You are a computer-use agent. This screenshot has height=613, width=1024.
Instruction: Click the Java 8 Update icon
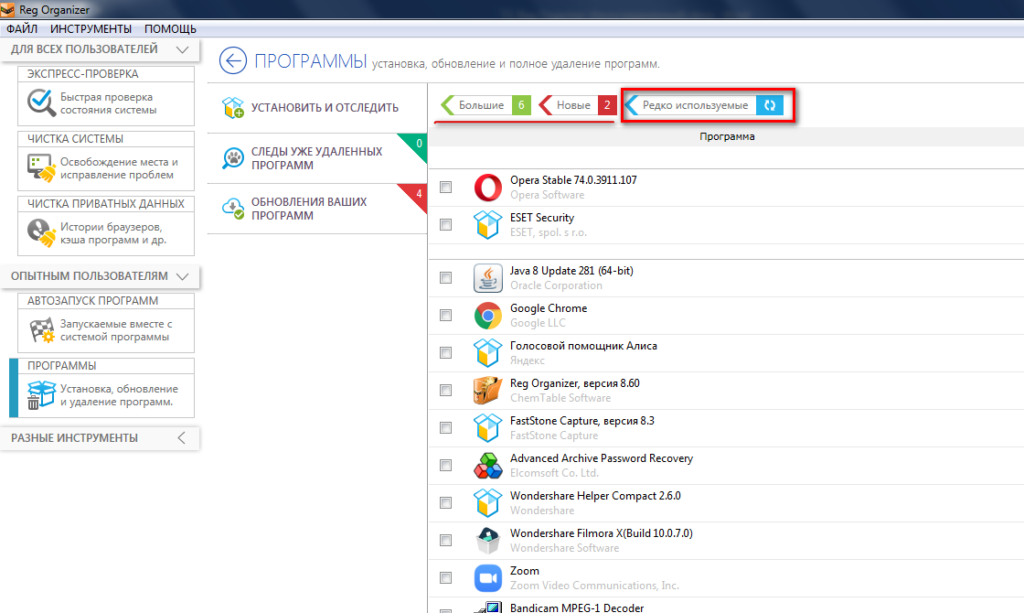tap(487, 278)
